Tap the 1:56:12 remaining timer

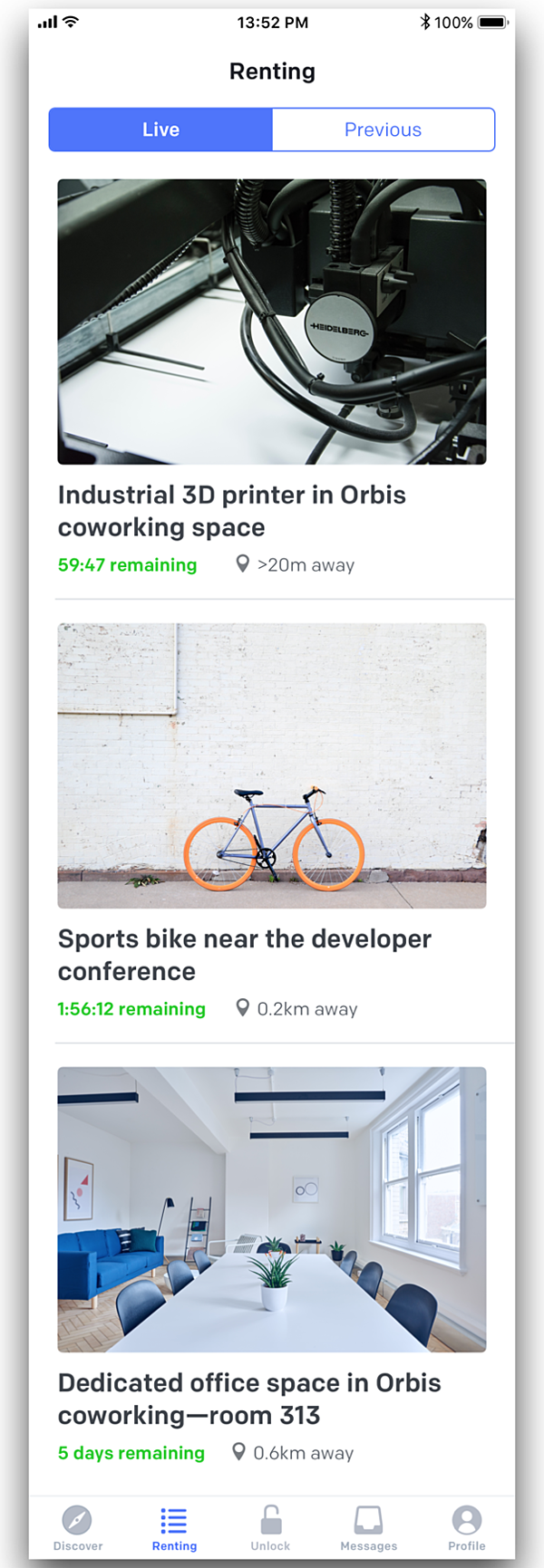tap(131, 1009)
